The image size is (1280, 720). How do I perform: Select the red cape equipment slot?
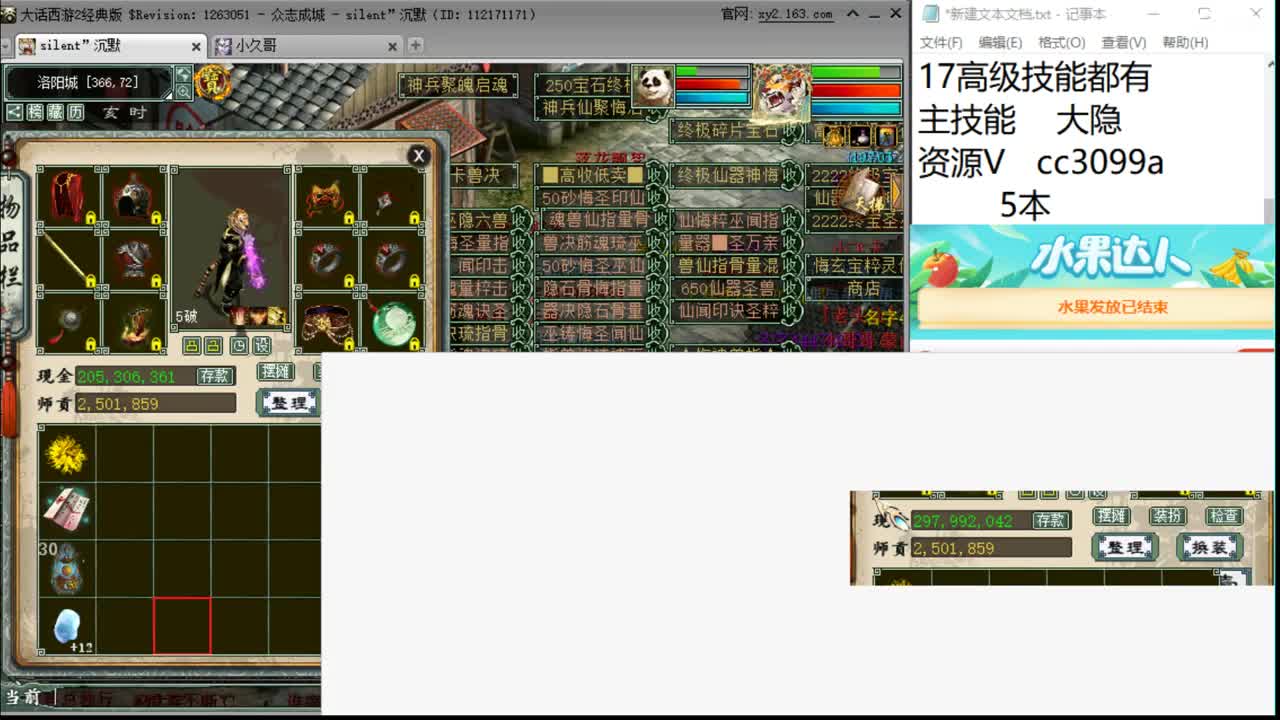click(68, 197)
